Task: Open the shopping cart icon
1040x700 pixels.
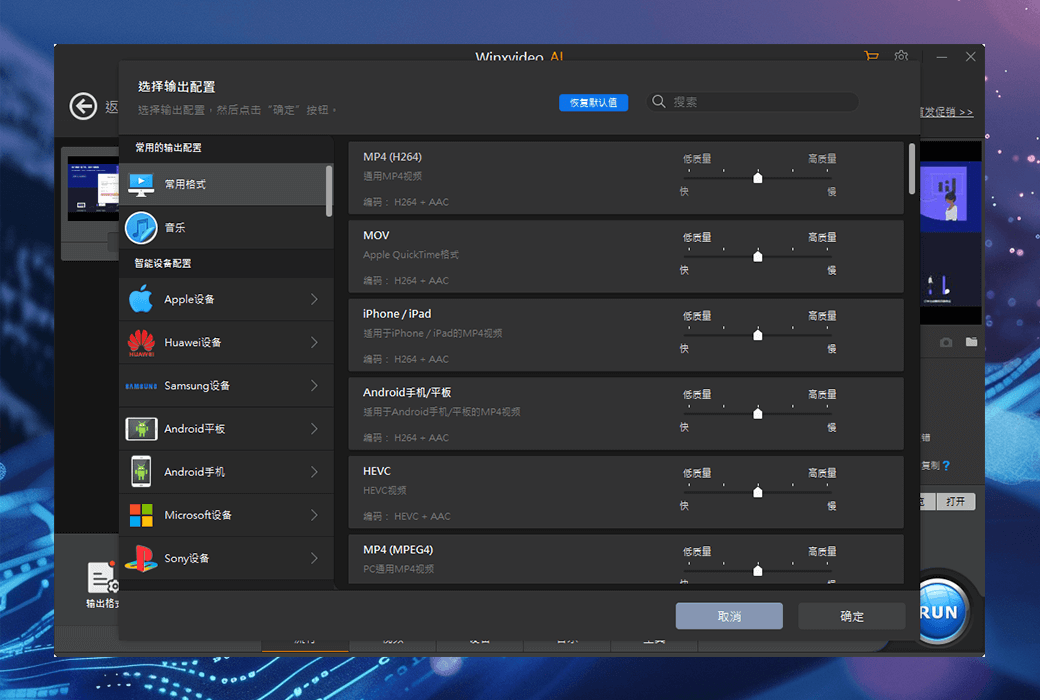Action: pyautogui.click(x=872, y=56)
